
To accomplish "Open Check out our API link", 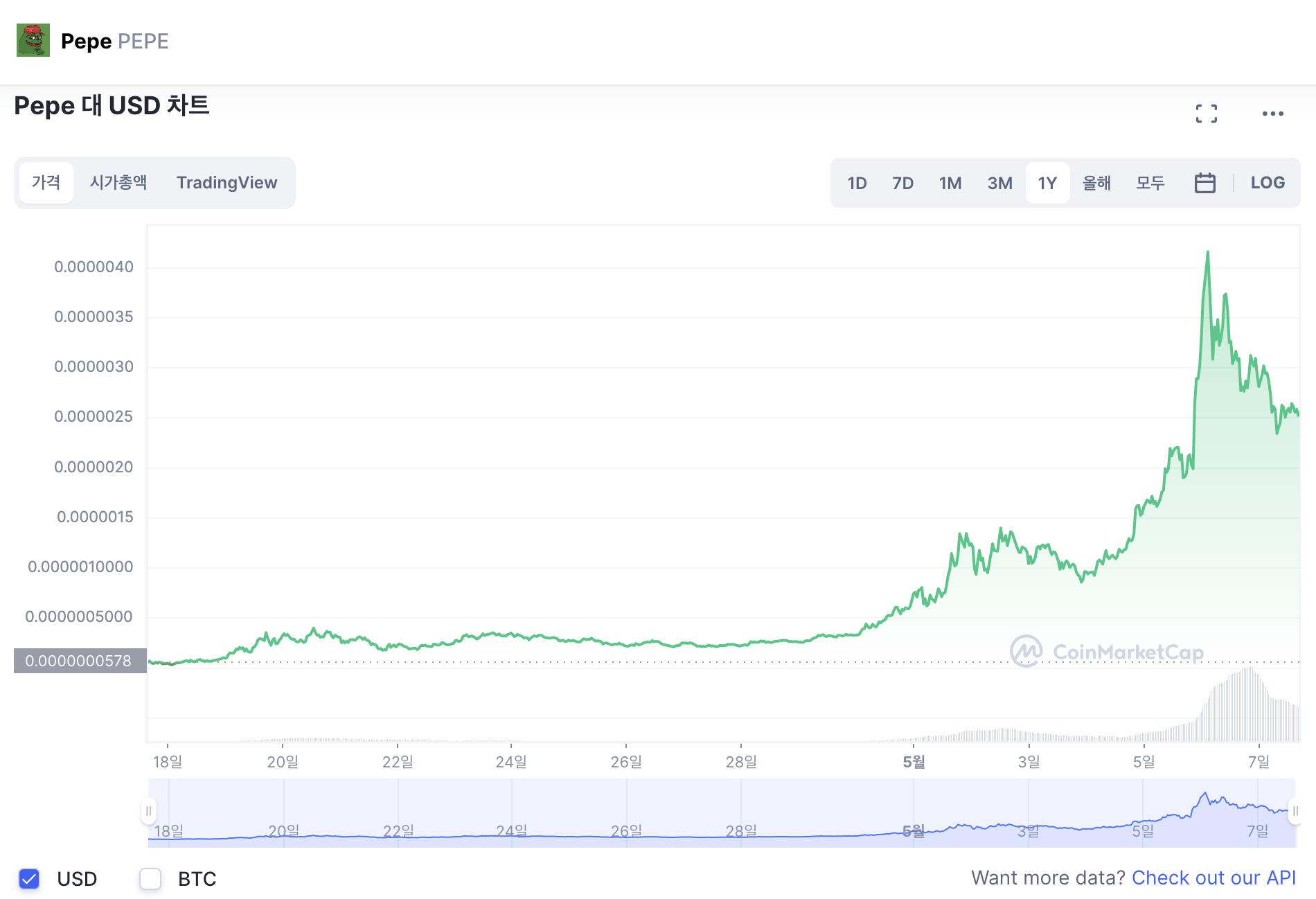I will click(1213, 878).
